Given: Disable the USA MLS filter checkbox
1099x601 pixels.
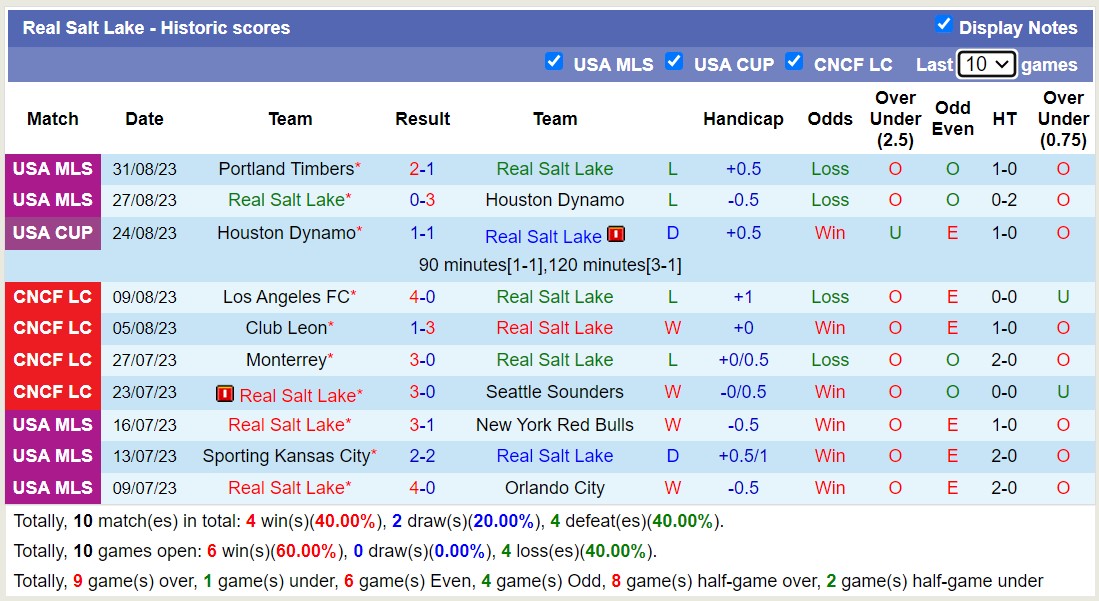Looking at the screenshot, I should [x=554, y=61].
